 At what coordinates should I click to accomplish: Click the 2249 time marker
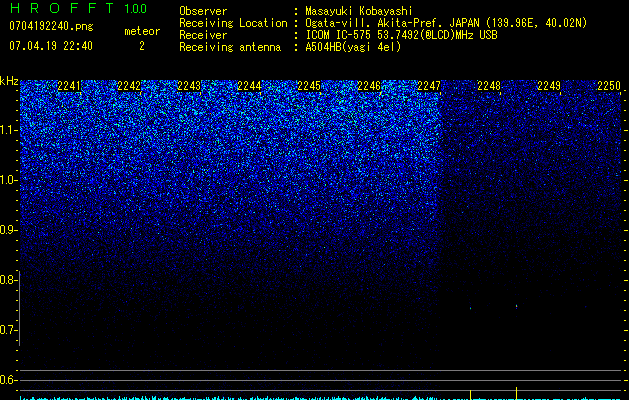point(549,86)
